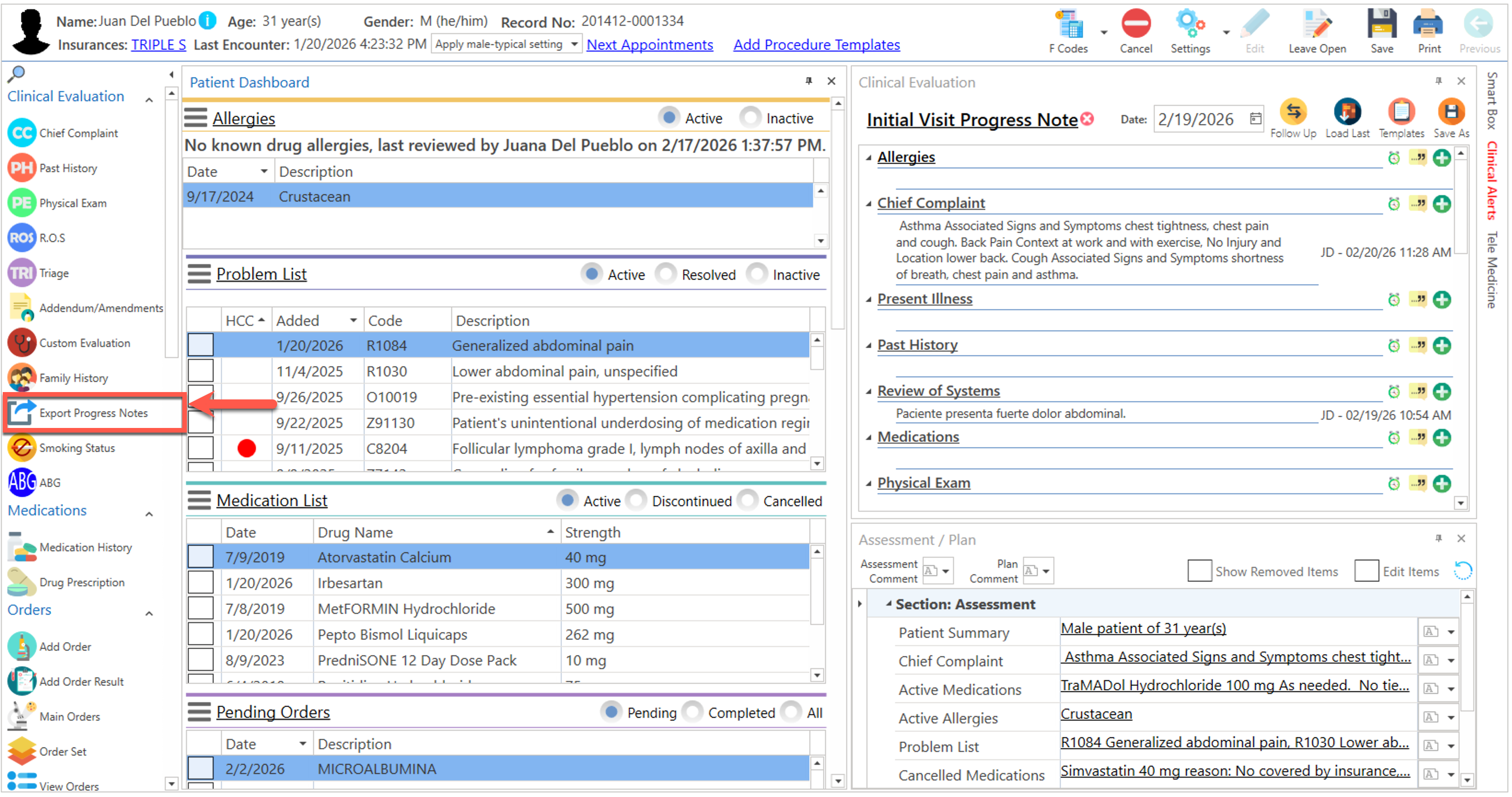Open the Smart Box side tab

1492,100
